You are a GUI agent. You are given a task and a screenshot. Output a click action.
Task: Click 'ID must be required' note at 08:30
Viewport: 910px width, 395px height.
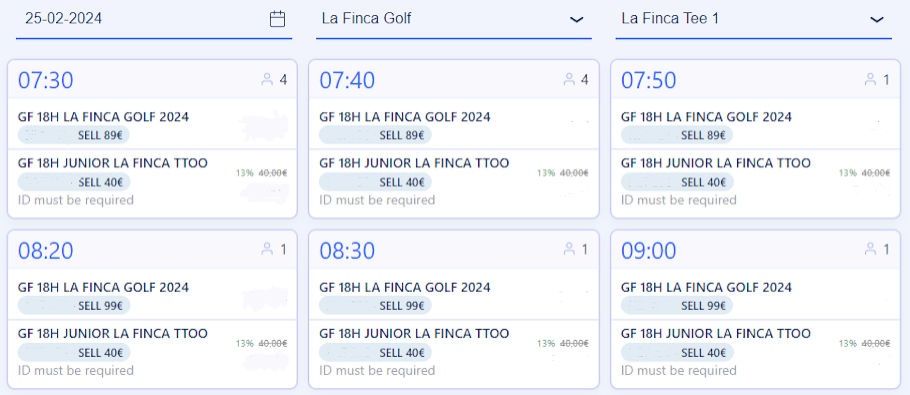click(x=377, y=371)
